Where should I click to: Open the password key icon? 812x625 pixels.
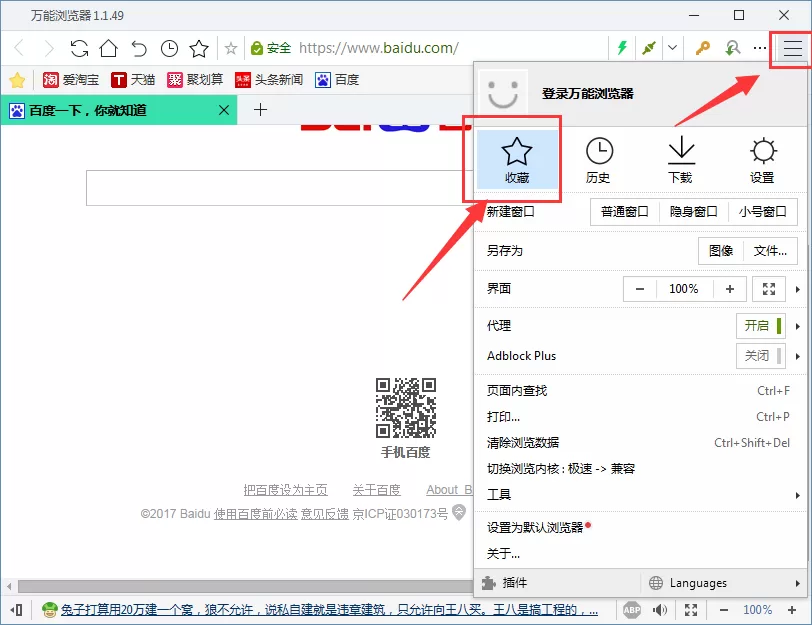tap(703, 48)
